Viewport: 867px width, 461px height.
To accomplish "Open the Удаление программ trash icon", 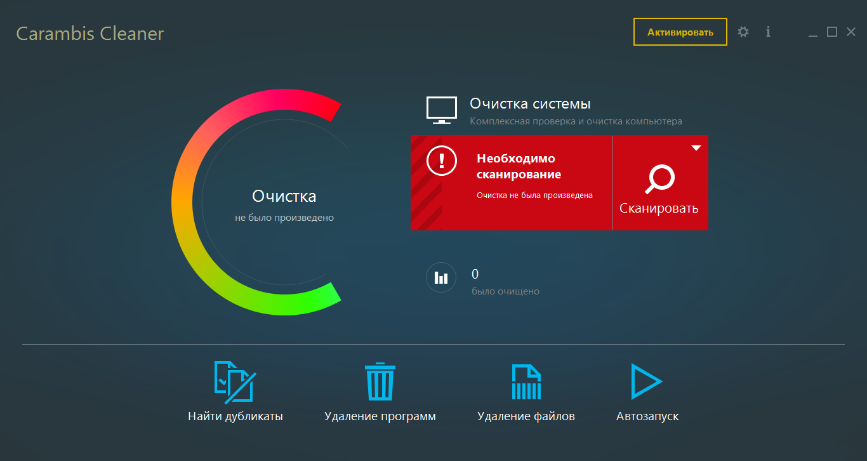I will click(x=380, y=381).
